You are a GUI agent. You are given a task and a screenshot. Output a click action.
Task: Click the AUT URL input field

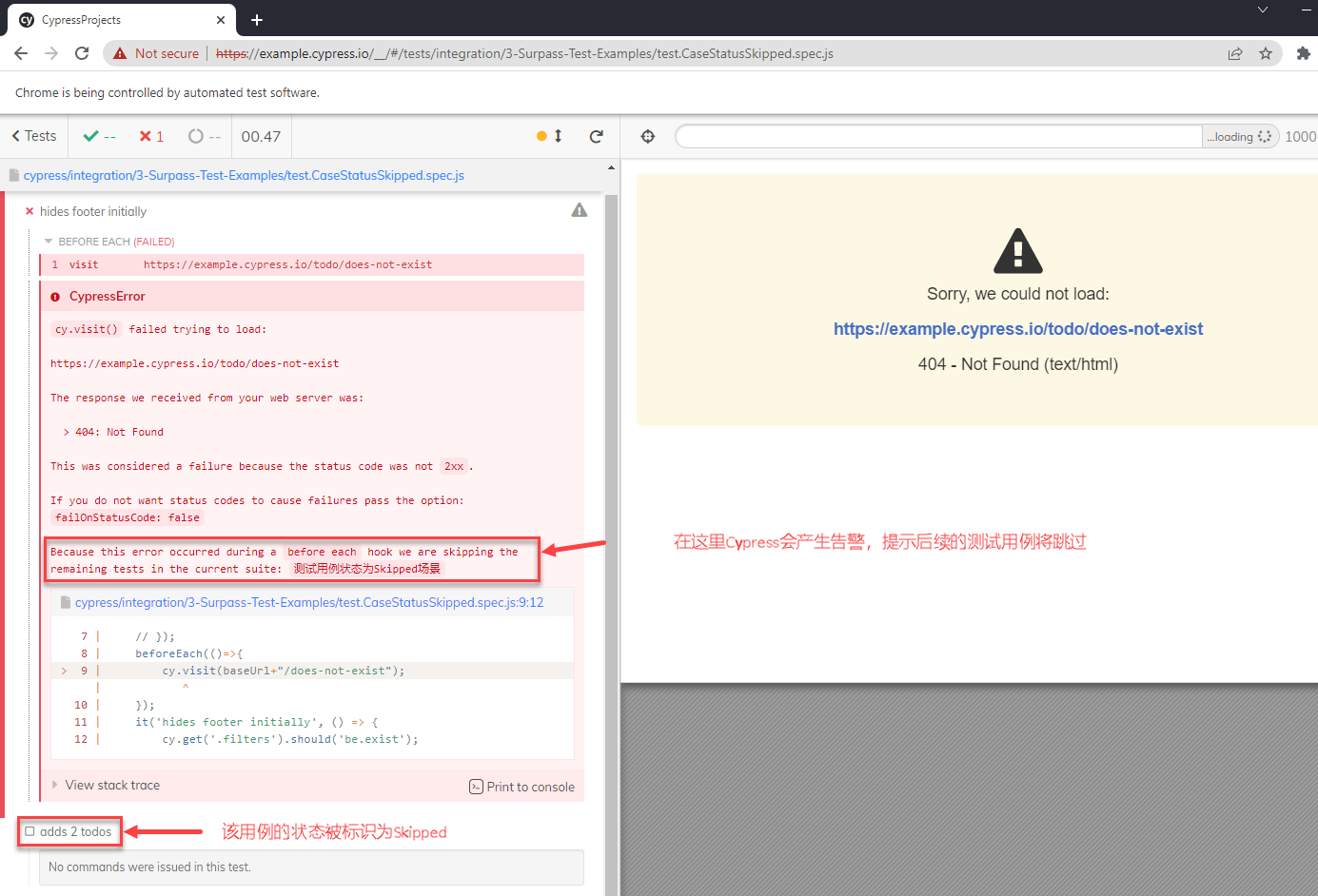[x=939, y=136]
